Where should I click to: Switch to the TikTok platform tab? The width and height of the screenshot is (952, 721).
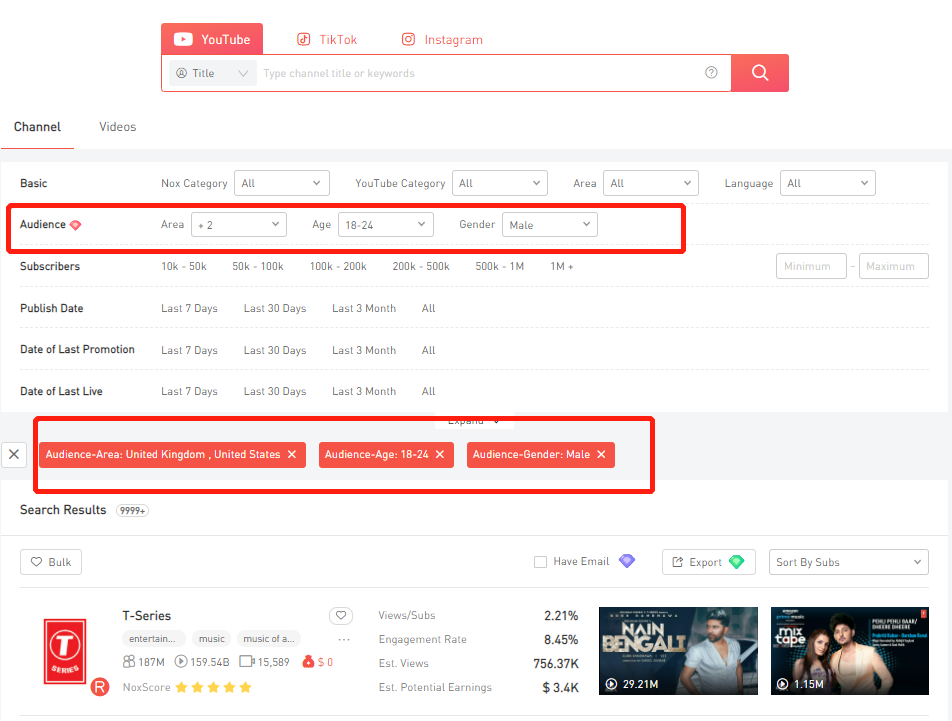[327, 40]
